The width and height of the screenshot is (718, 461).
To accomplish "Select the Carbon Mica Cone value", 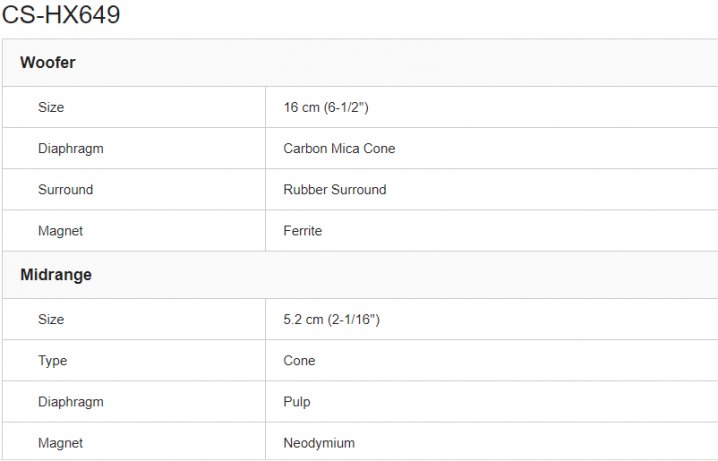I will pos(339,148).
